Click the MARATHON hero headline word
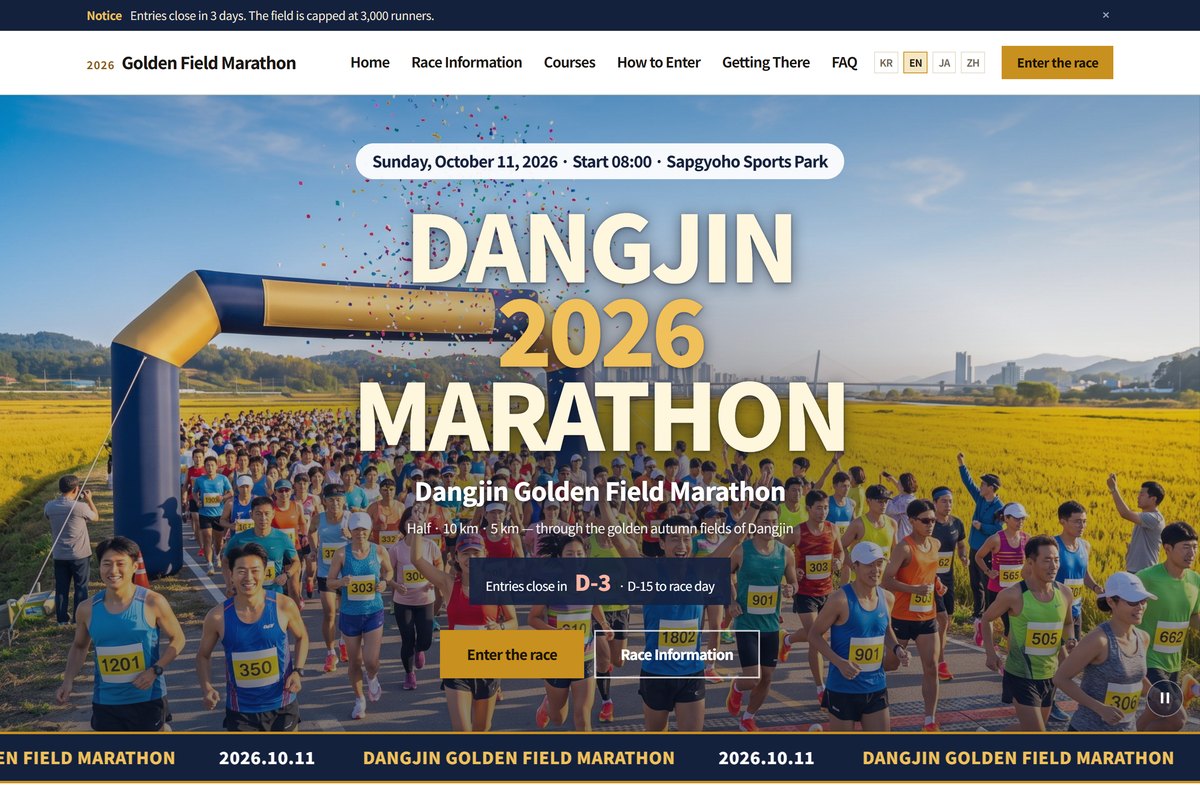This screenshot has height=800, width=1200. coord(601,417)
